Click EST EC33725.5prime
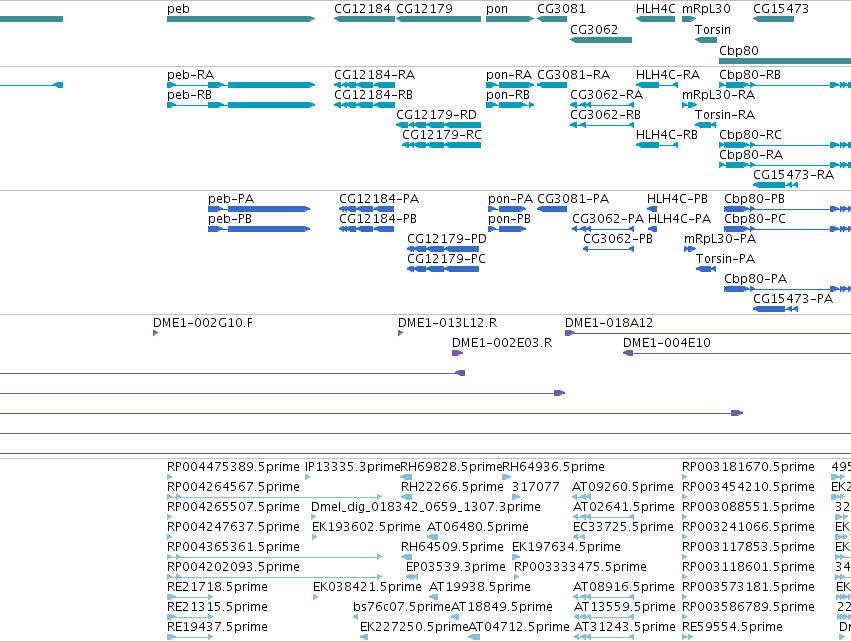Viewport: 851px width, 642px height. [x=623, y=527]
